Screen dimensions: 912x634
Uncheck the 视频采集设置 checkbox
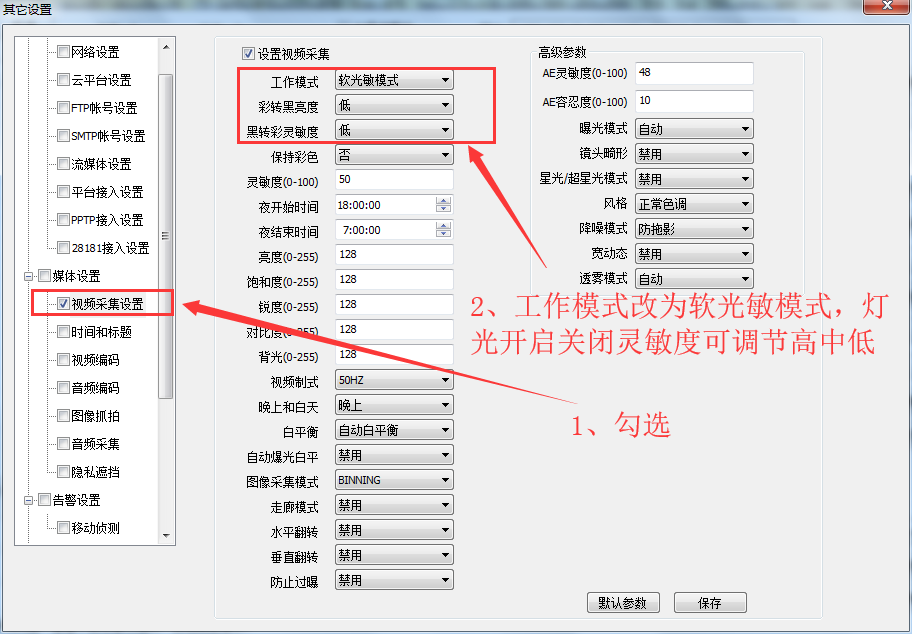coord(64,304)
